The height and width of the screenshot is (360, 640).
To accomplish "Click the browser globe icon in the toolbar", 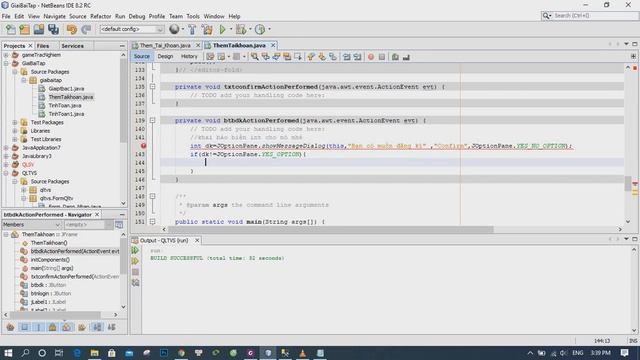I will (174, 29).
